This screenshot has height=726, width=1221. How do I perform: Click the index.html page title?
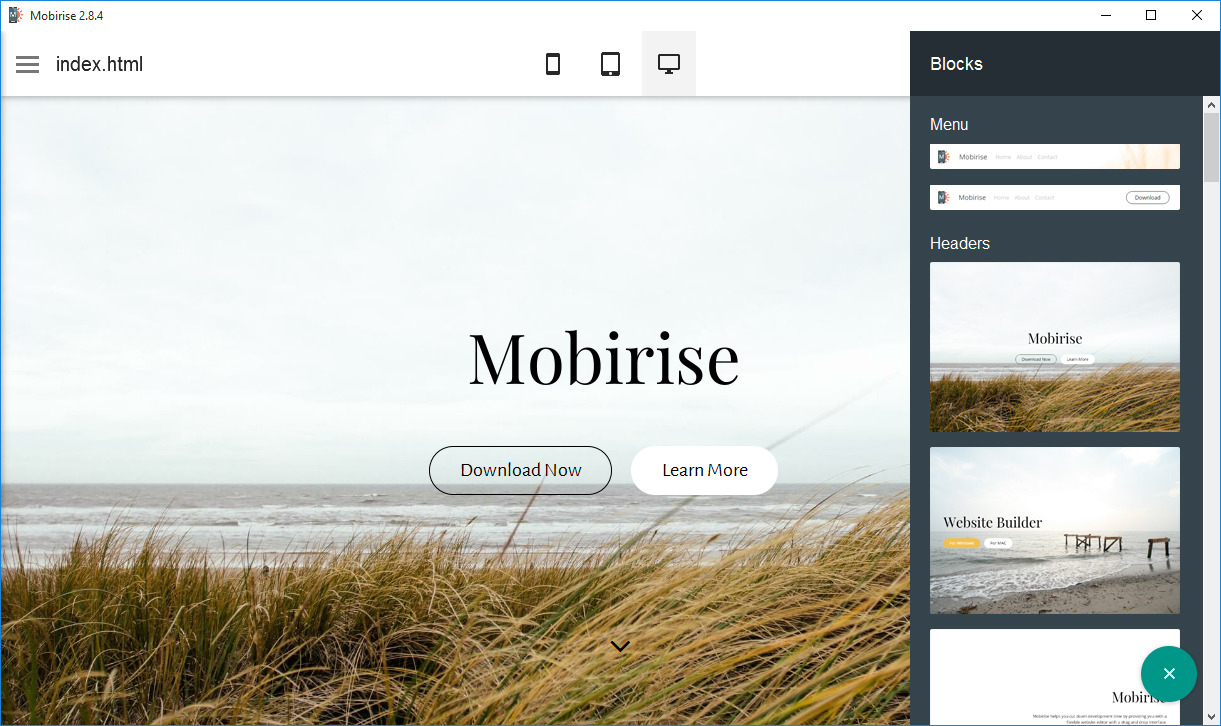[x=99, y=64]
